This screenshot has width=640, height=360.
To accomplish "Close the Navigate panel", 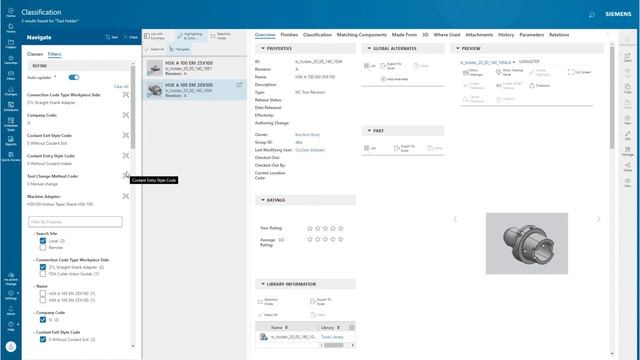I will [131, 37].
